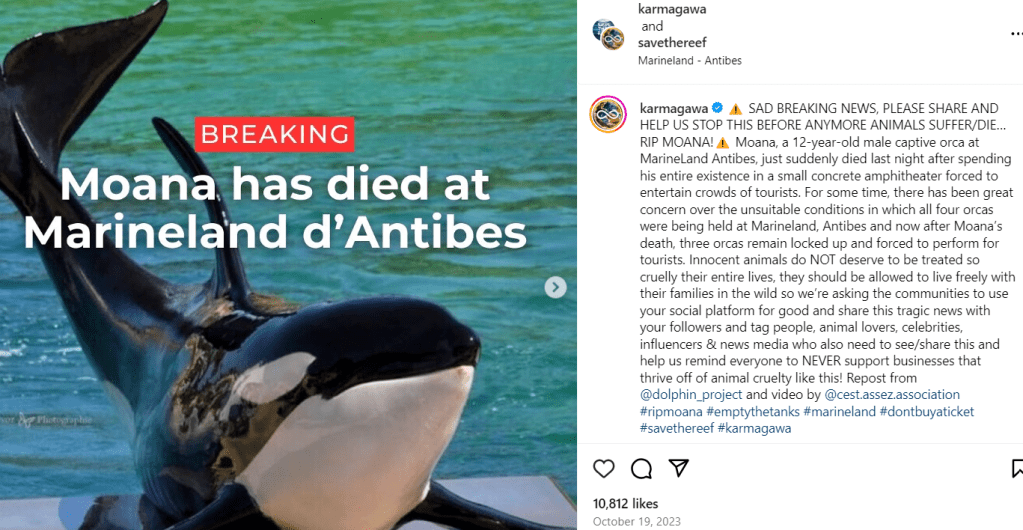The image size is (1023, 530).
Task: Like the post with the heart icon
Action: pos(604,468)
